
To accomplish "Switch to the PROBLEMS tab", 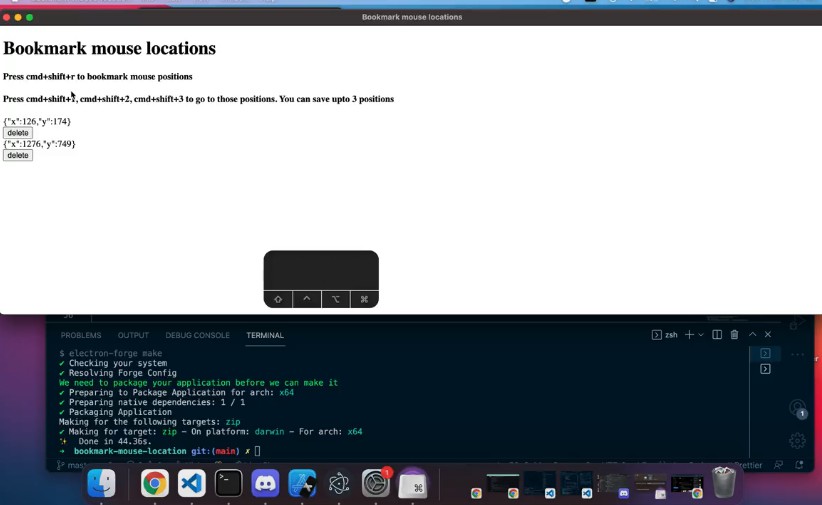I will click(x=80, y=335).
